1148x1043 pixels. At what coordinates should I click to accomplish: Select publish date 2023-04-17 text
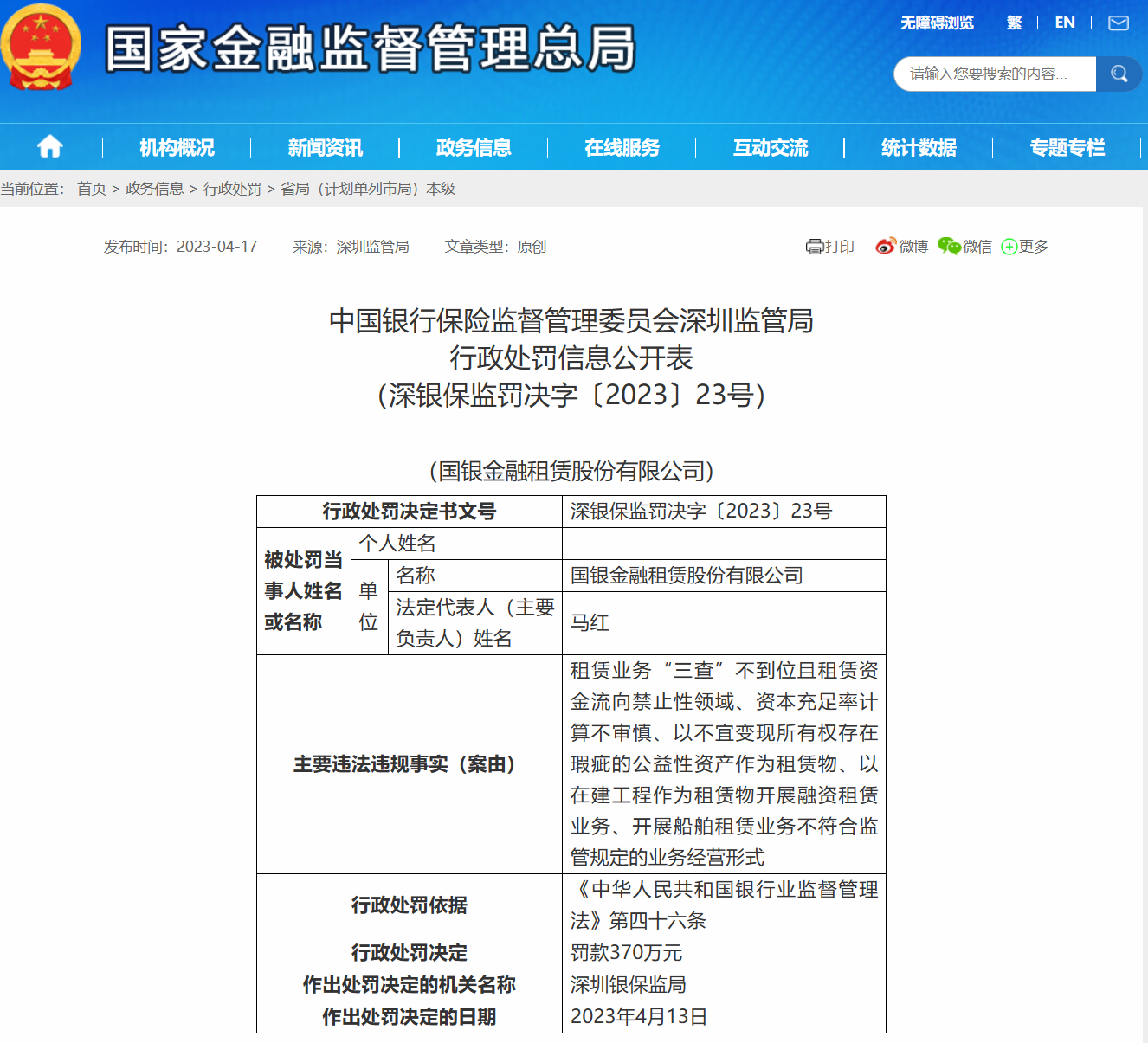[216, 247]
